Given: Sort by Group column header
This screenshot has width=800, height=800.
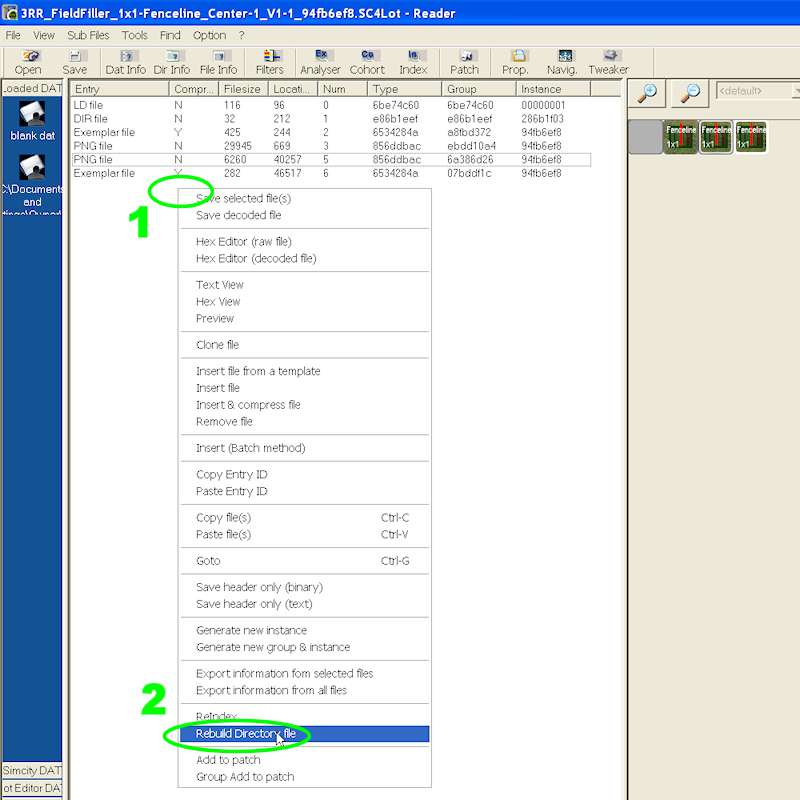Looking at the screenshot, I should 479,89.
